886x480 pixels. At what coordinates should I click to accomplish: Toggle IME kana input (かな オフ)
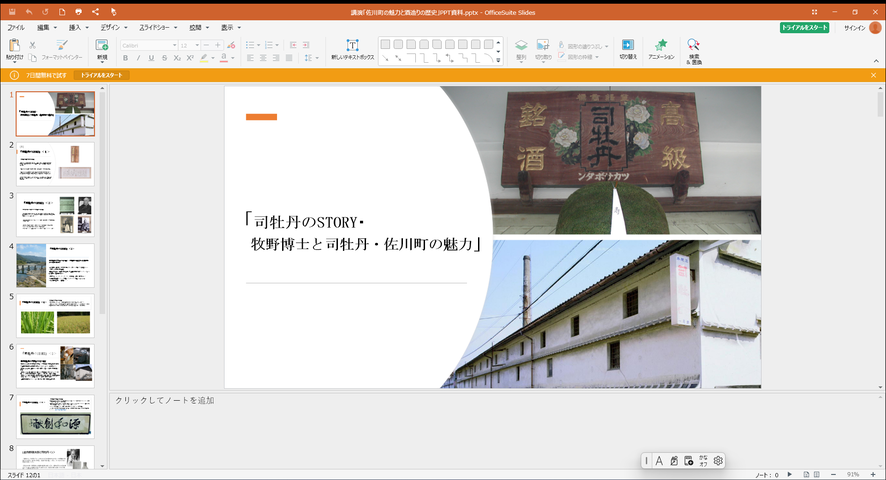[703, 461]
